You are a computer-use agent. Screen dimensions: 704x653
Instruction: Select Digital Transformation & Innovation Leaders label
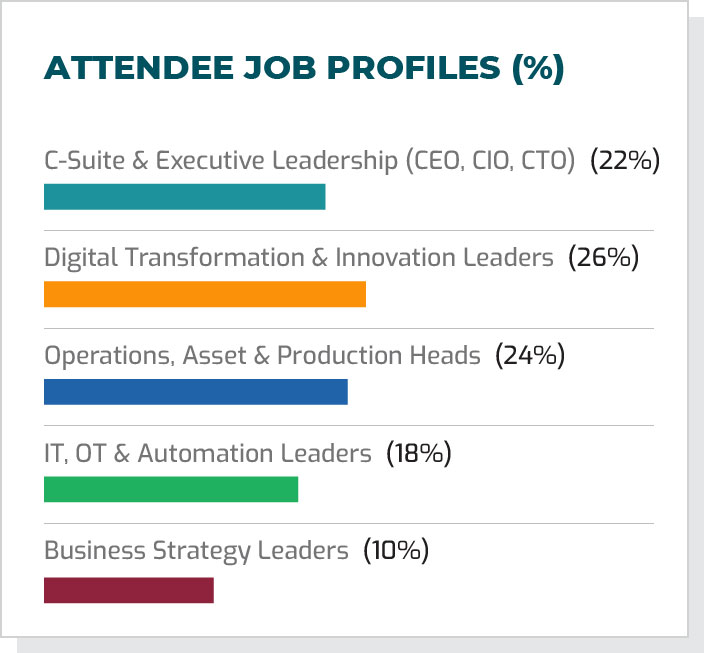(298, 258)
